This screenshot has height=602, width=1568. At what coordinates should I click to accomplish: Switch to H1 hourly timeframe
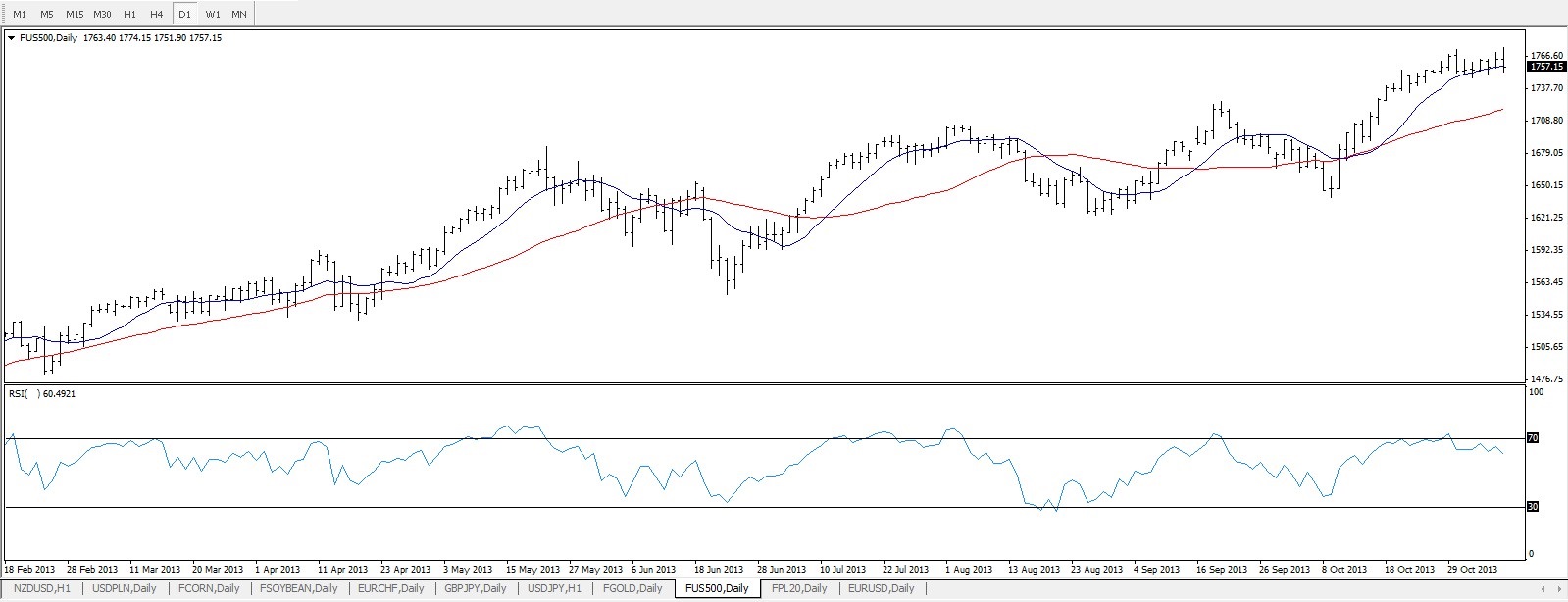(129, 14)
